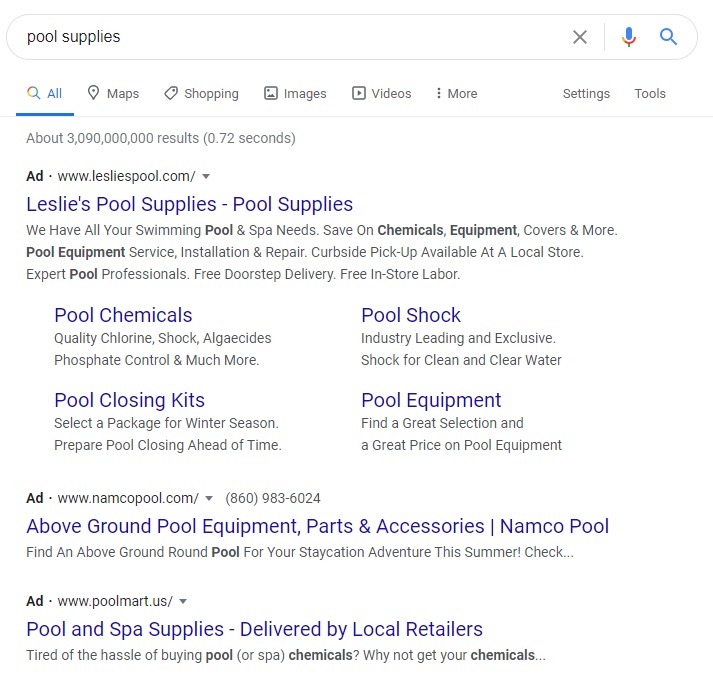Click the Videos play icon
713x697 pixels.
pyautogui.click(x=359, y=93)
